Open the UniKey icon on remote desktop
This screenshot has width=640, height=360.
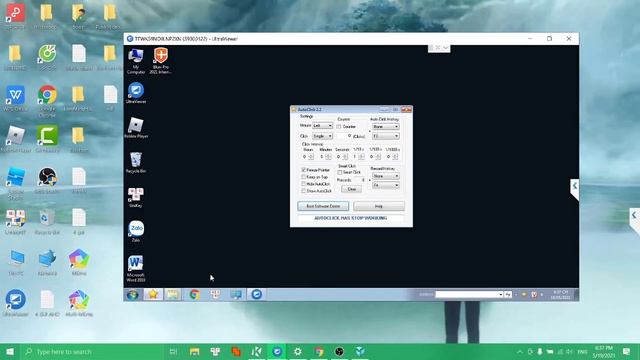(136, 198)
